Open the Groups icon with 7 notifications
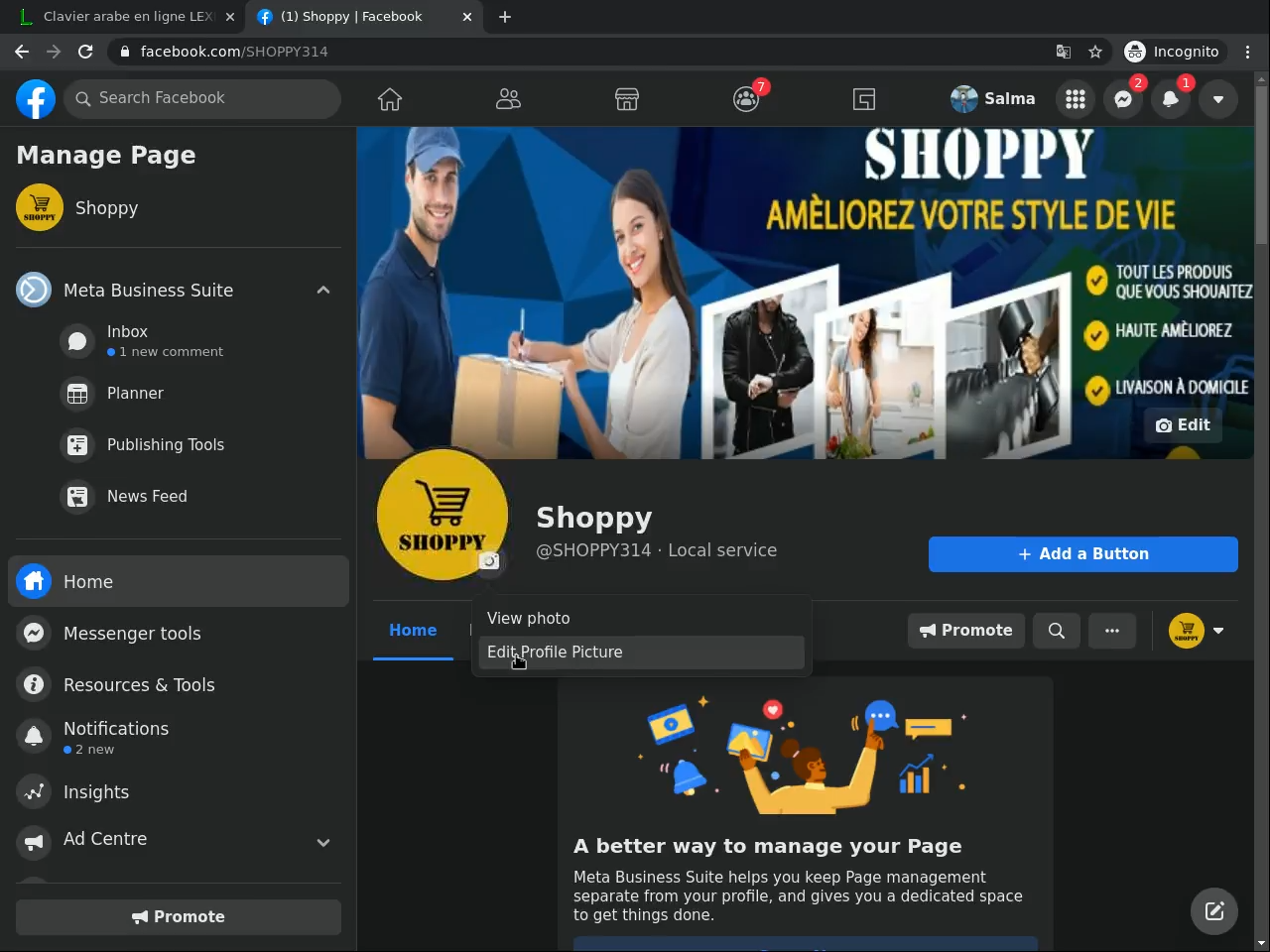The image size is (1270, 952). pos(746,99)
